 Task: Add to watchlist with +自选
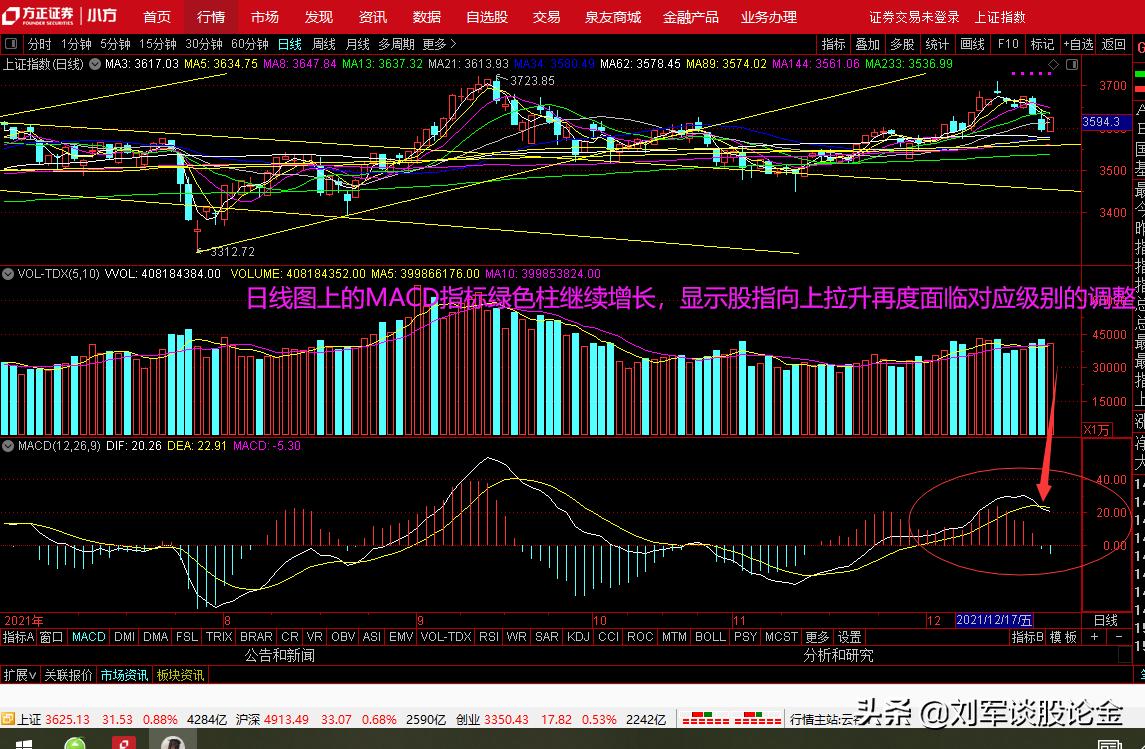[1079, 45]
